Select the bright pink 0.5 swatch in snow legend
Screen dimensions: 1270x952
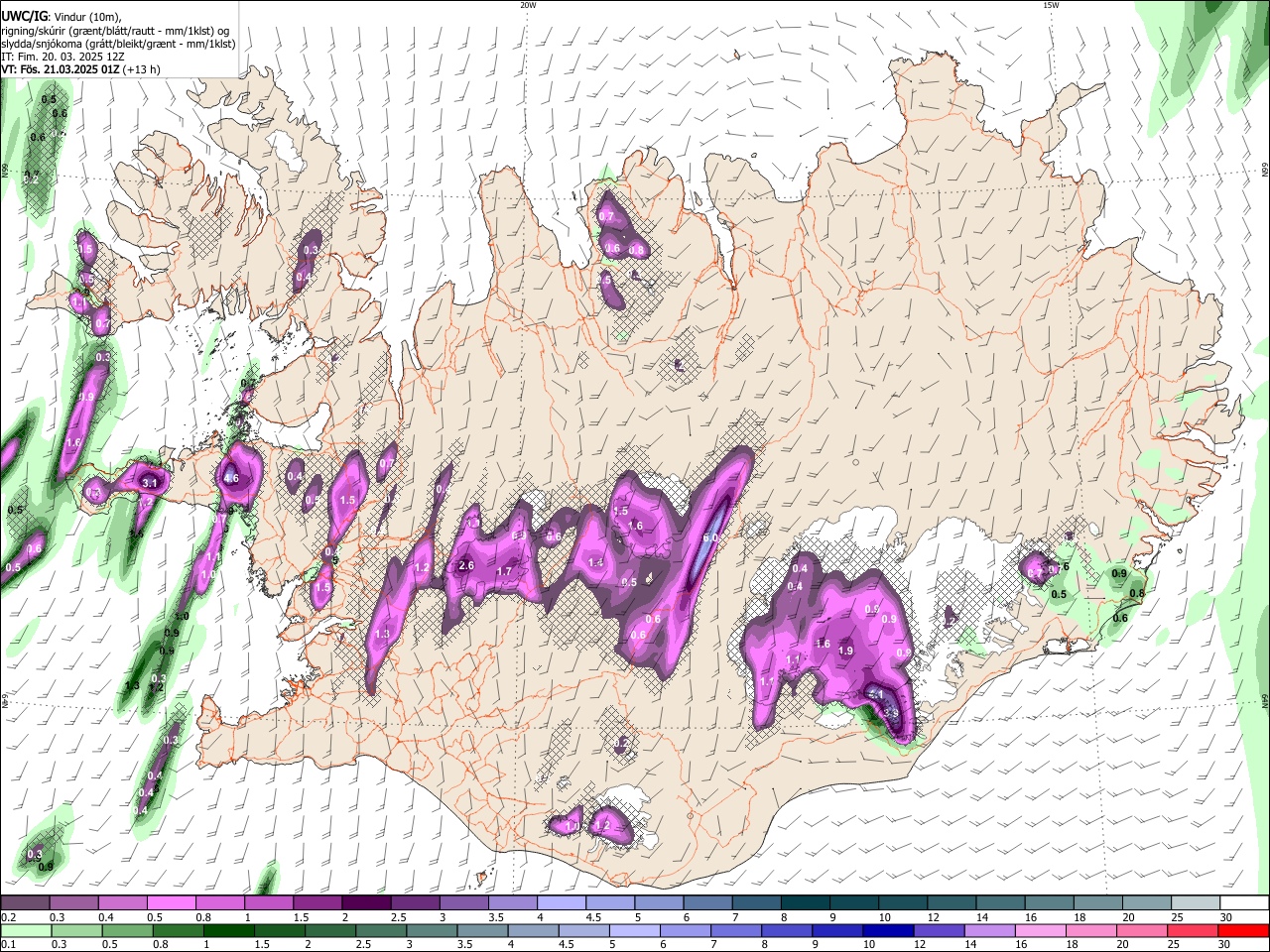(x=171, y=902)
